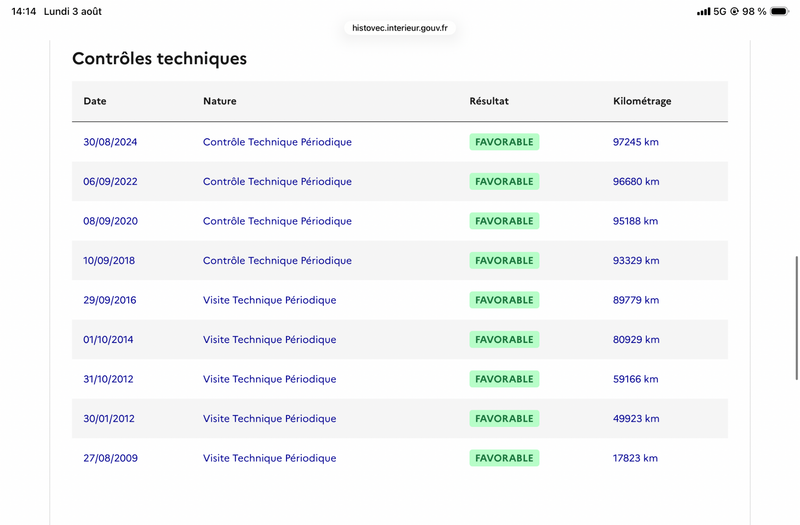Click the page vertical scrollbar
The width and height of the screenshot is (800, 525).
796,318
